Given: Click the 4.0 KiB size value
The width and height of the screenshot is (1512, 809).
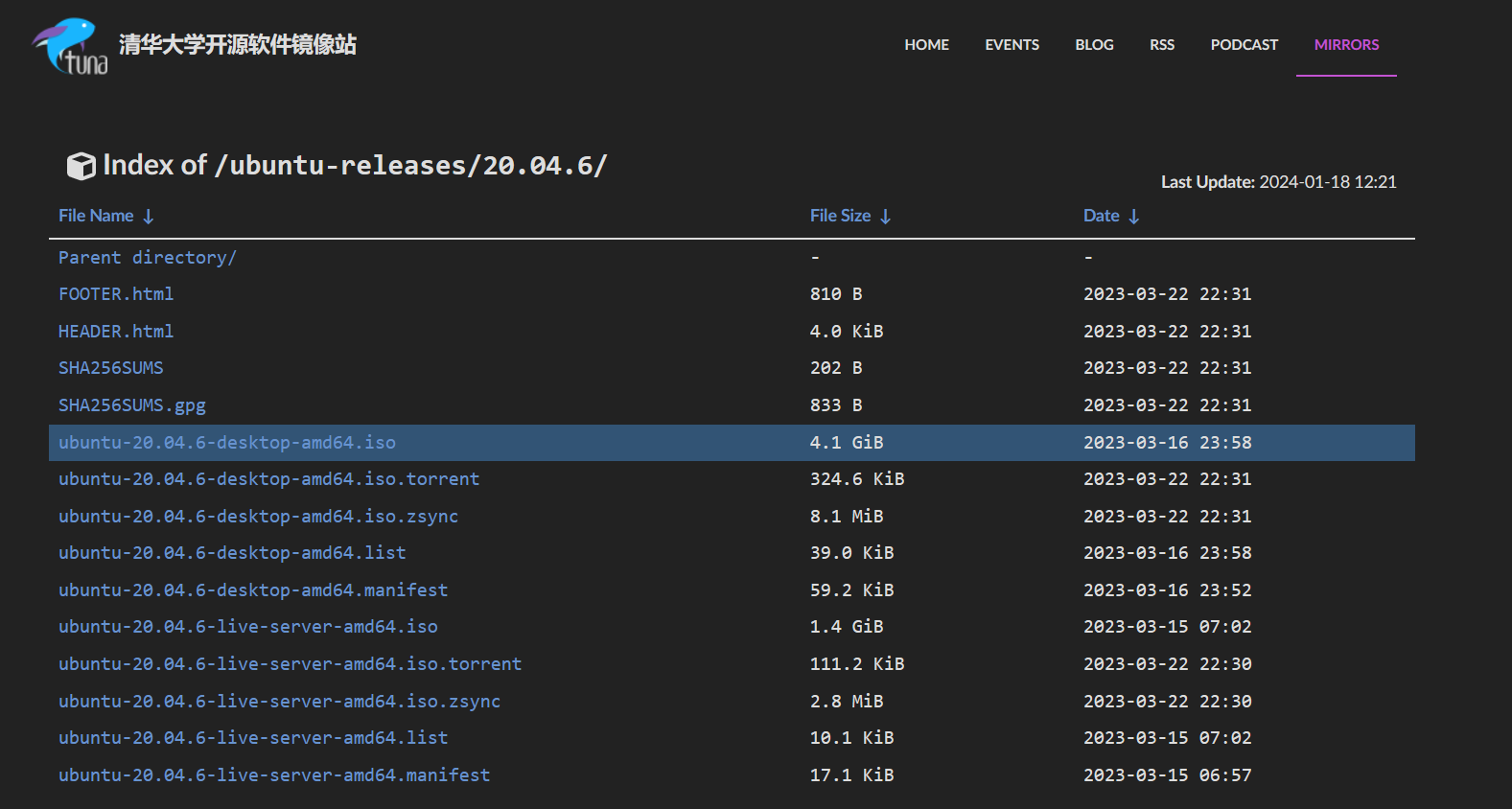Looking at the screenshot, I should (x=847, y=332).
